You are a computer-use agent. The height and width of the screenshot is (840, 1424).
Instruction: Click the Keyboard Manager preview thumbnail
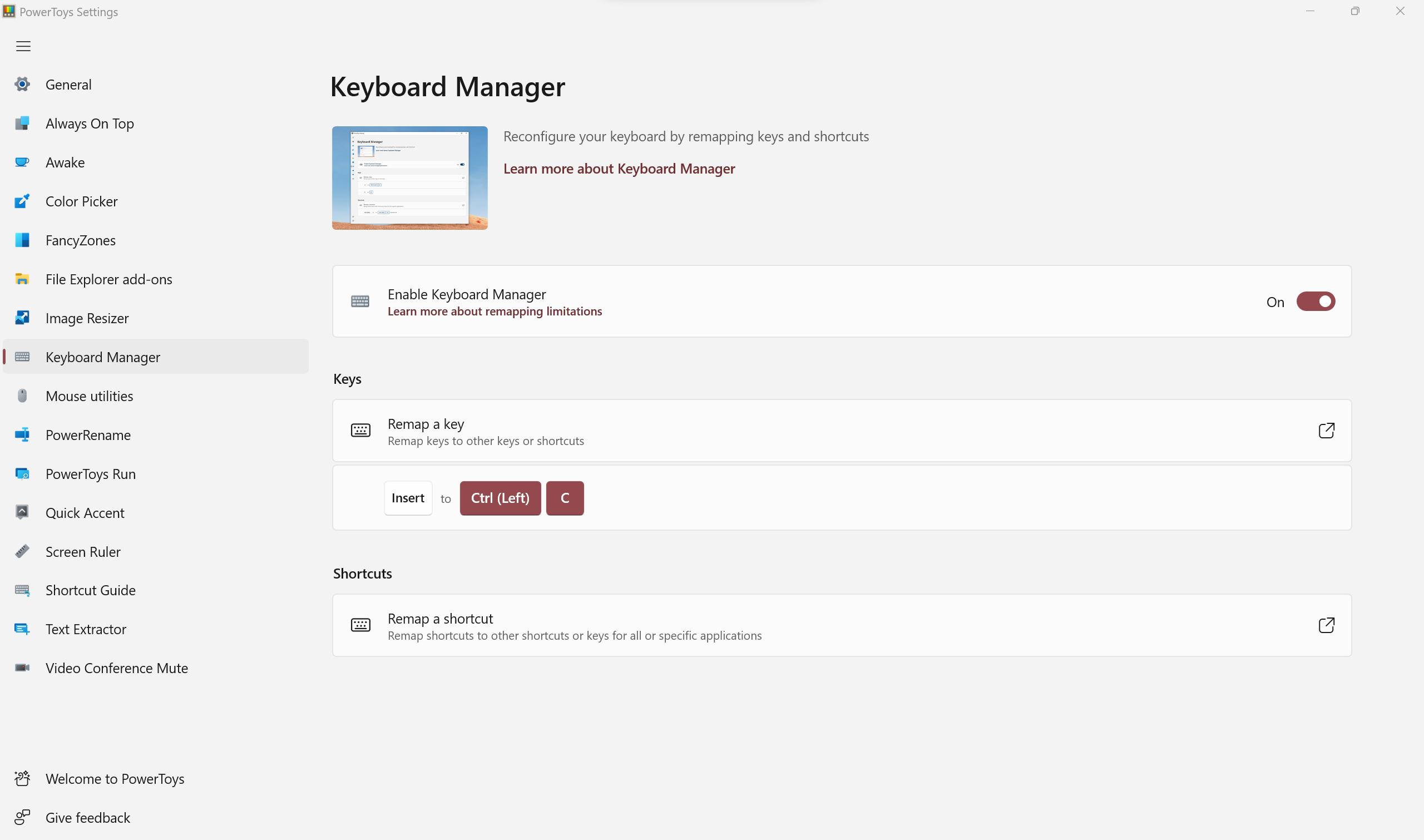coord(410,178)
